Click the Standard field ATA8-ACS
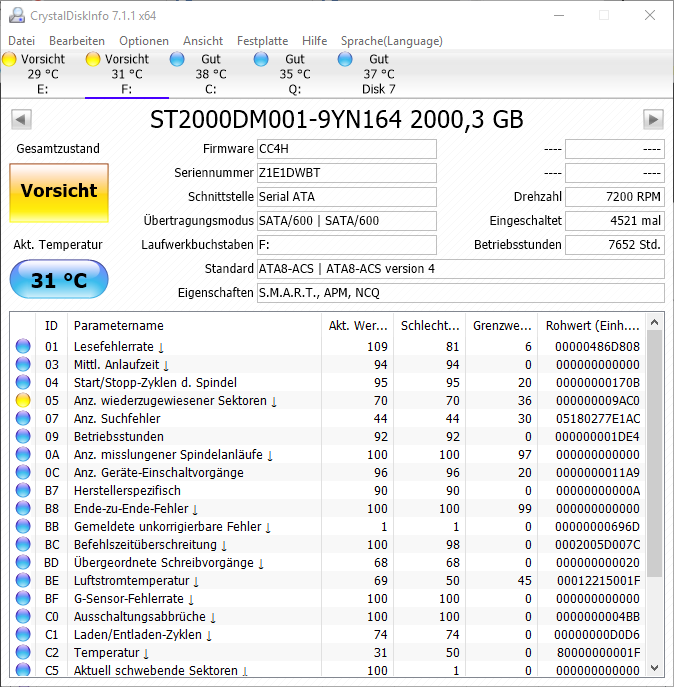Image resolution: width=674 pixels, height=687 pixels. [461, 269]
